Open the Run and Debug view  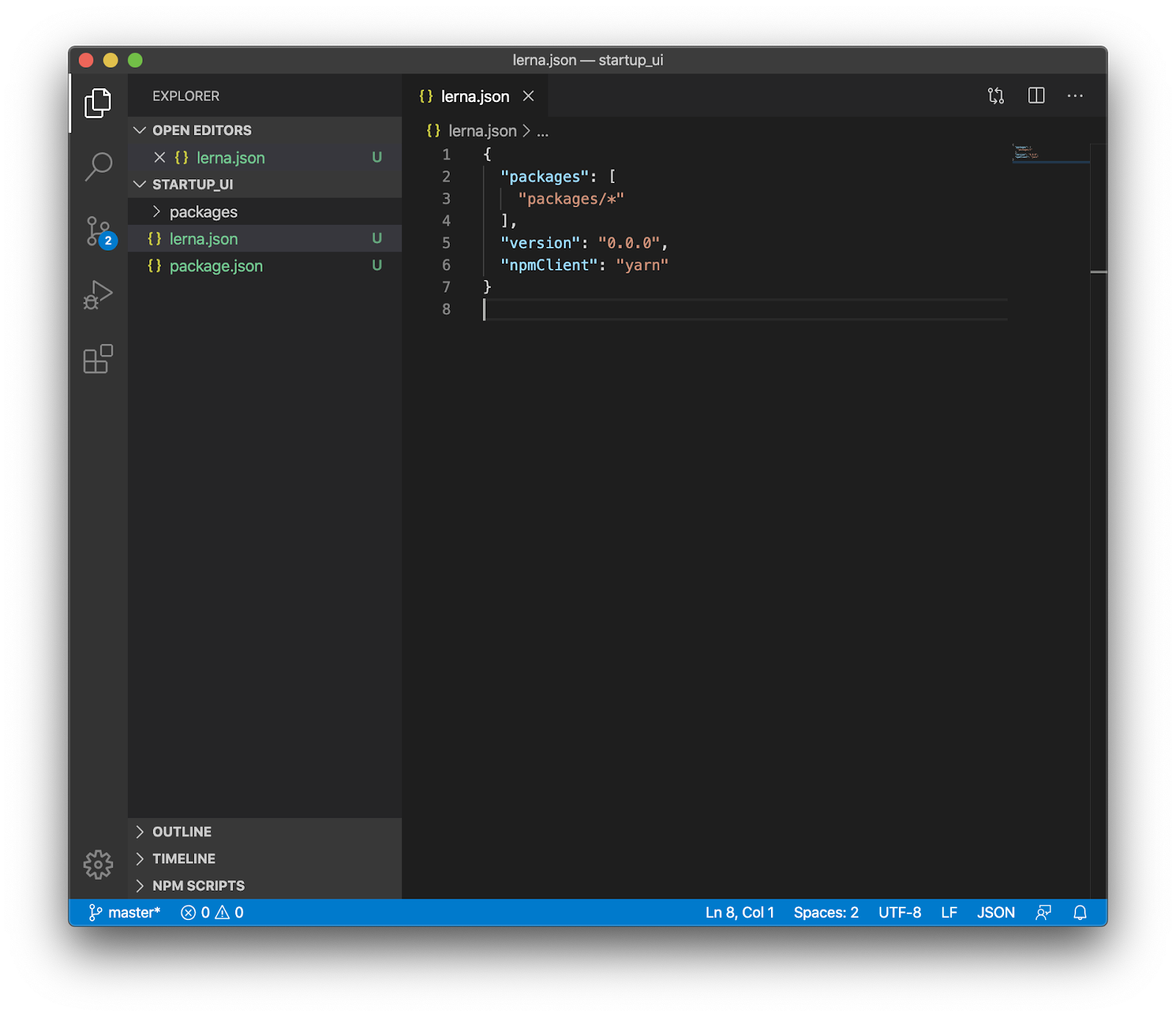(x=98, y=295)
